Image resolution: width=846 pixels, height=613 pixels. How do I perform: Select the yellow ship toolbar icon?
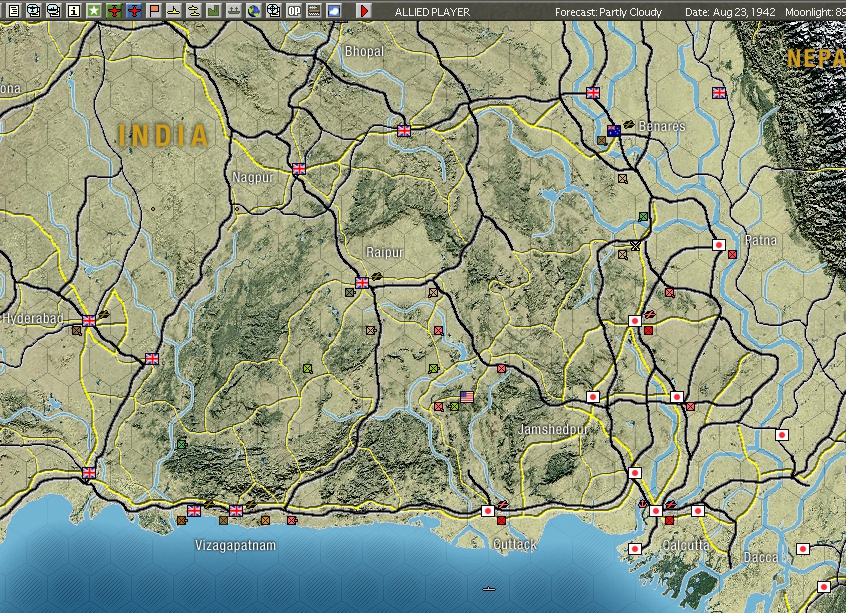click(174, 11)
